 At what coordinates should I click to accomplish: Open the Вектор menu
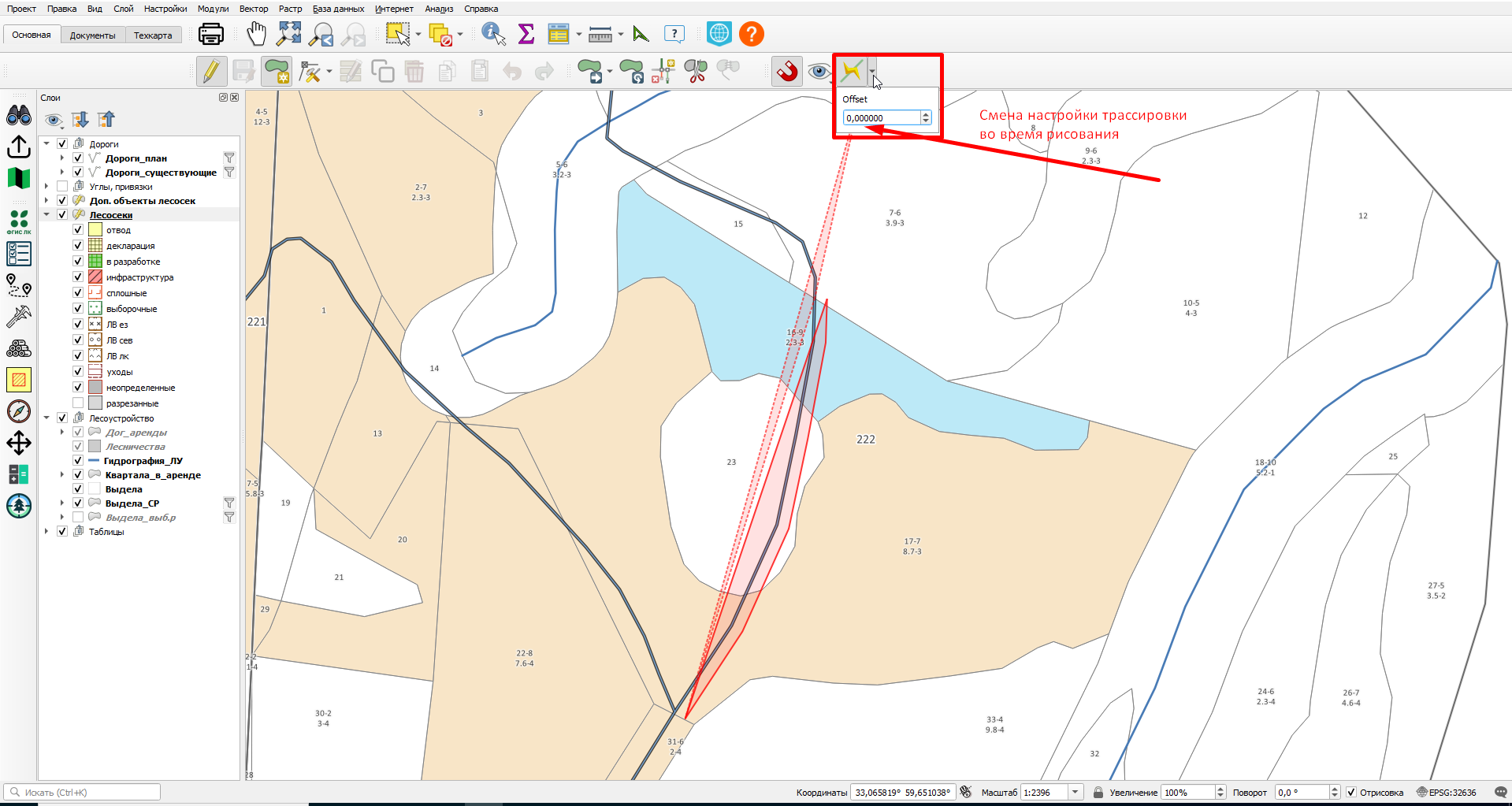254,9
